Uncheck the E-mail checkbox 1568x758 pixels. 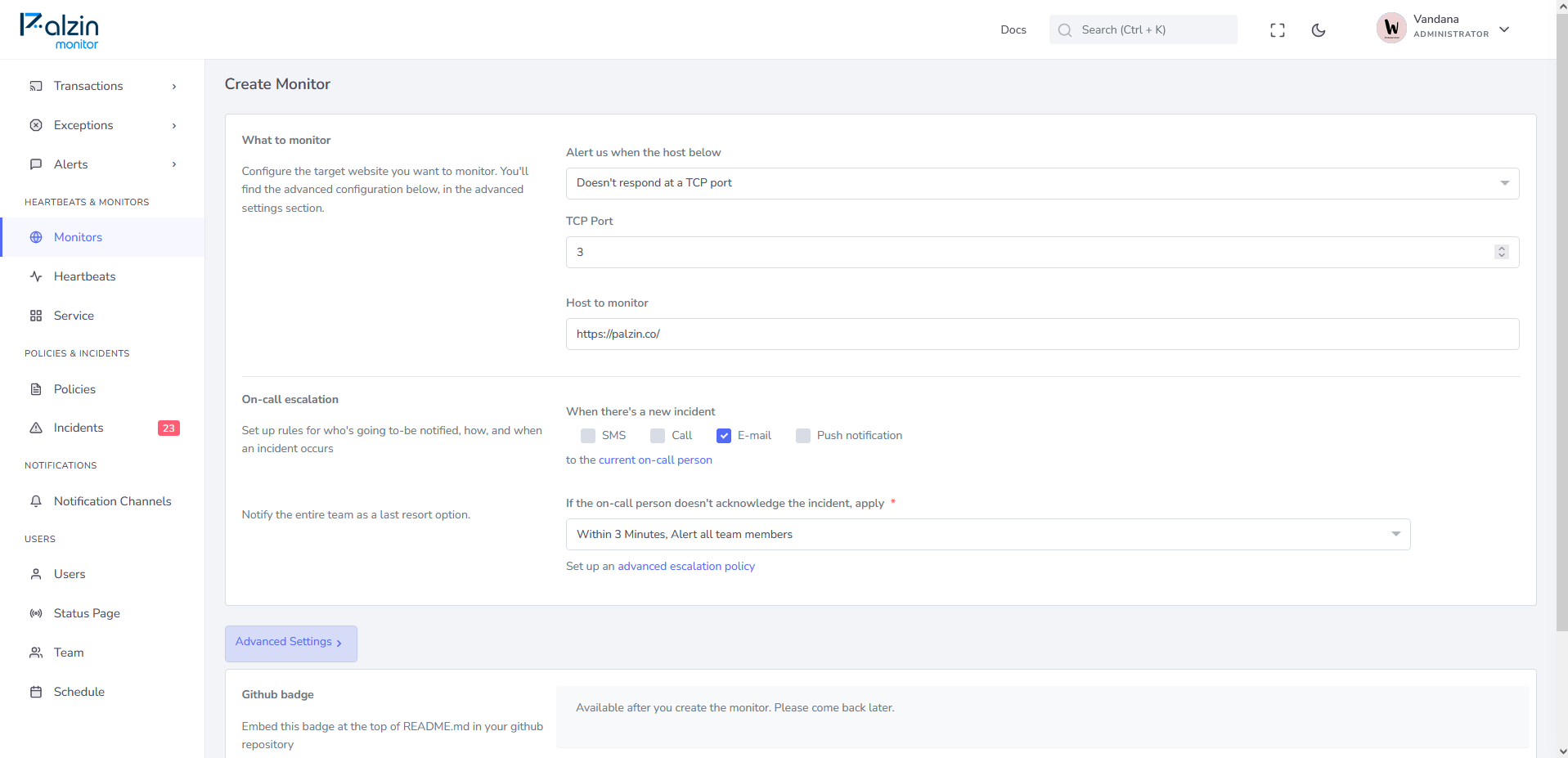(724, 436)
